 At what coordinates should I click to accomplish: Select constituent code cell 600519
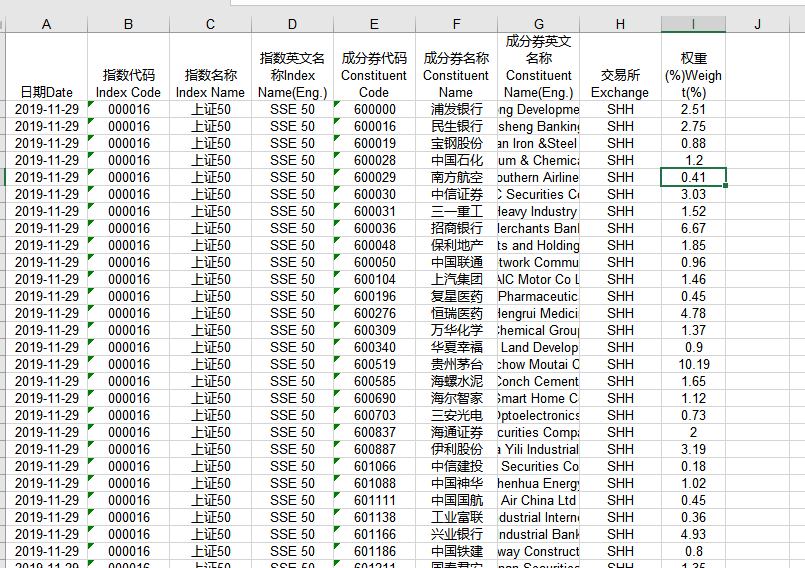[374, 364]
